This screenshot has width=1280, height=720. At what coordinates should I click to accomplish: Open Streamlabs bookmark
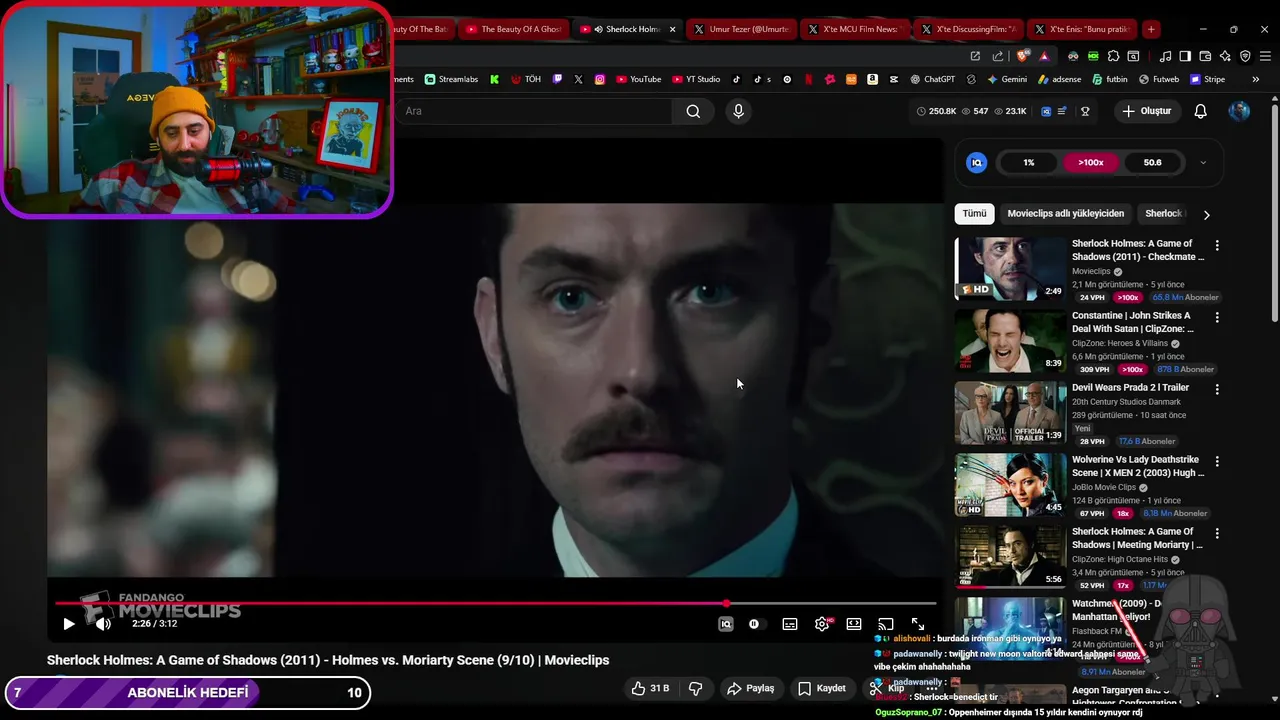pyautogui.click(x=452, y=79)
